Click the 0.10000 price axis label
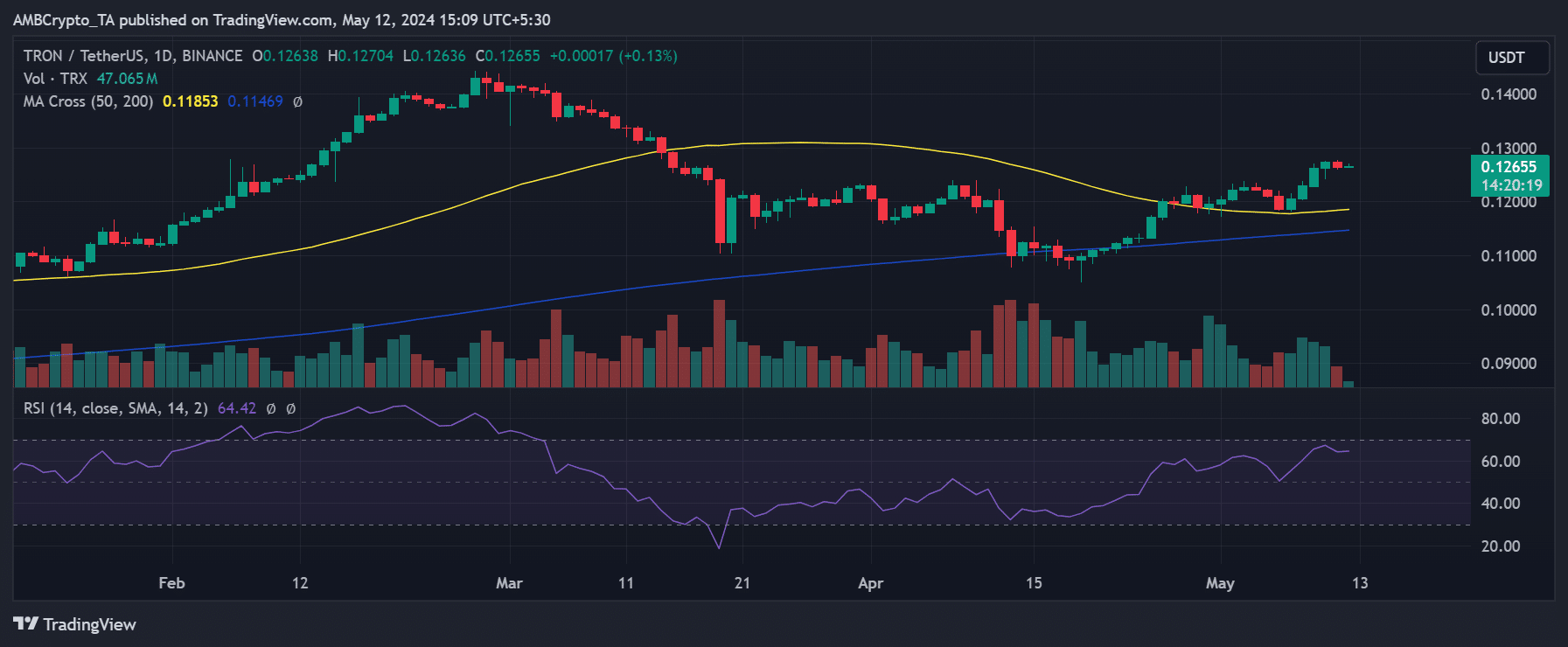1568x647 pixels. (x=1509, y=310)
